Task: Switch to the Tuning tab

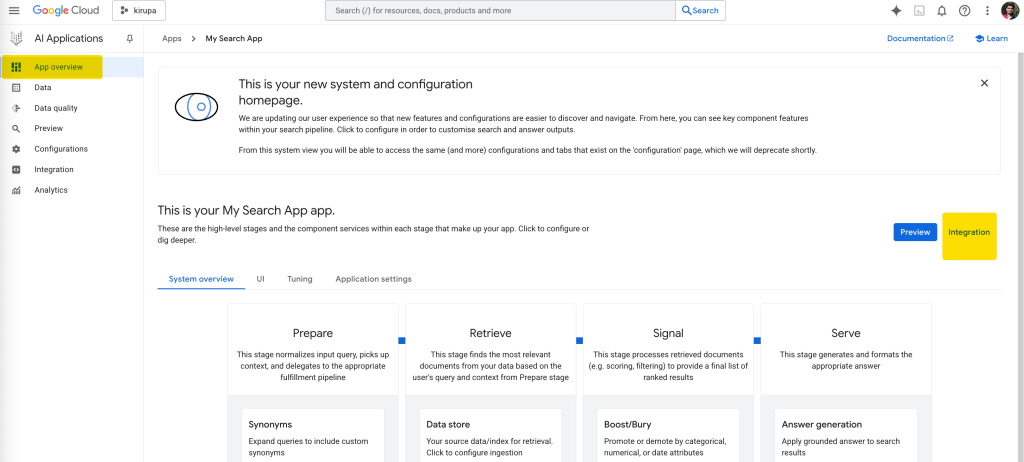Action: tap(299, 279)
